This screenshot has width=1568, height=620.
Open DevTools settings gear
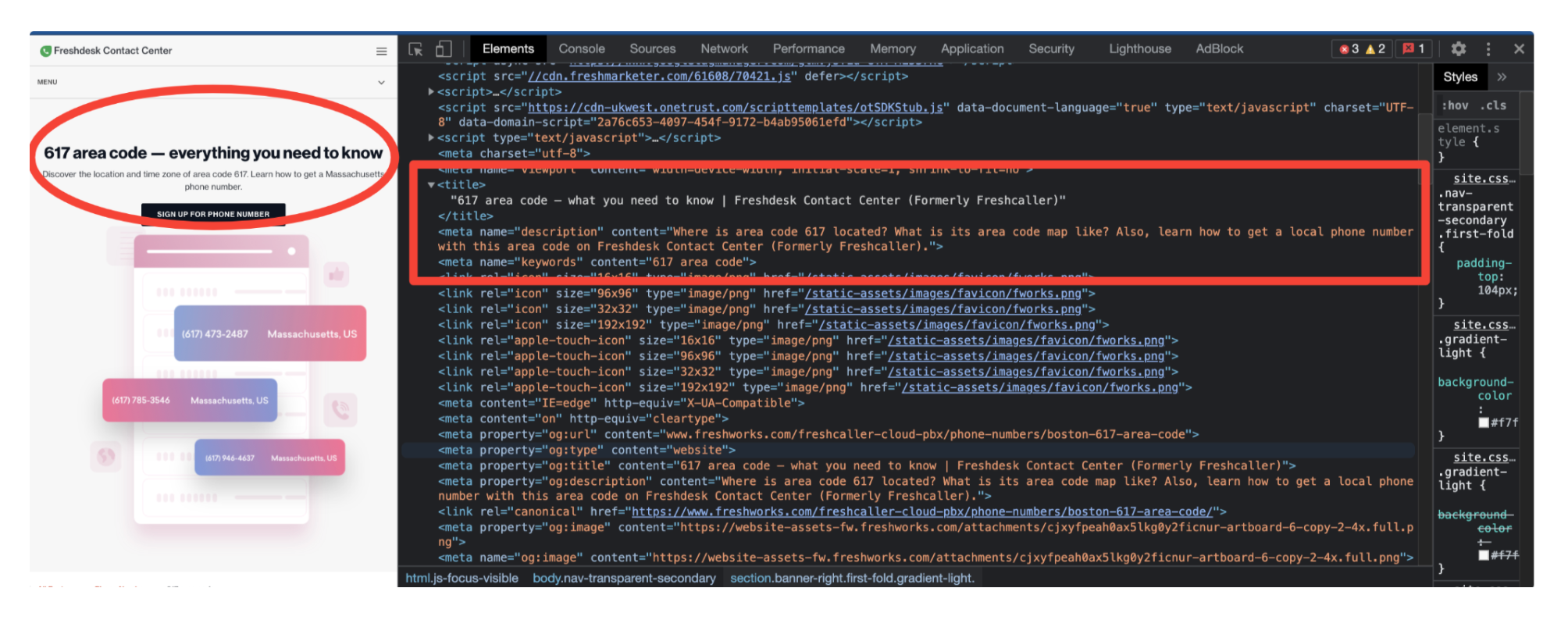[1458, 49]
